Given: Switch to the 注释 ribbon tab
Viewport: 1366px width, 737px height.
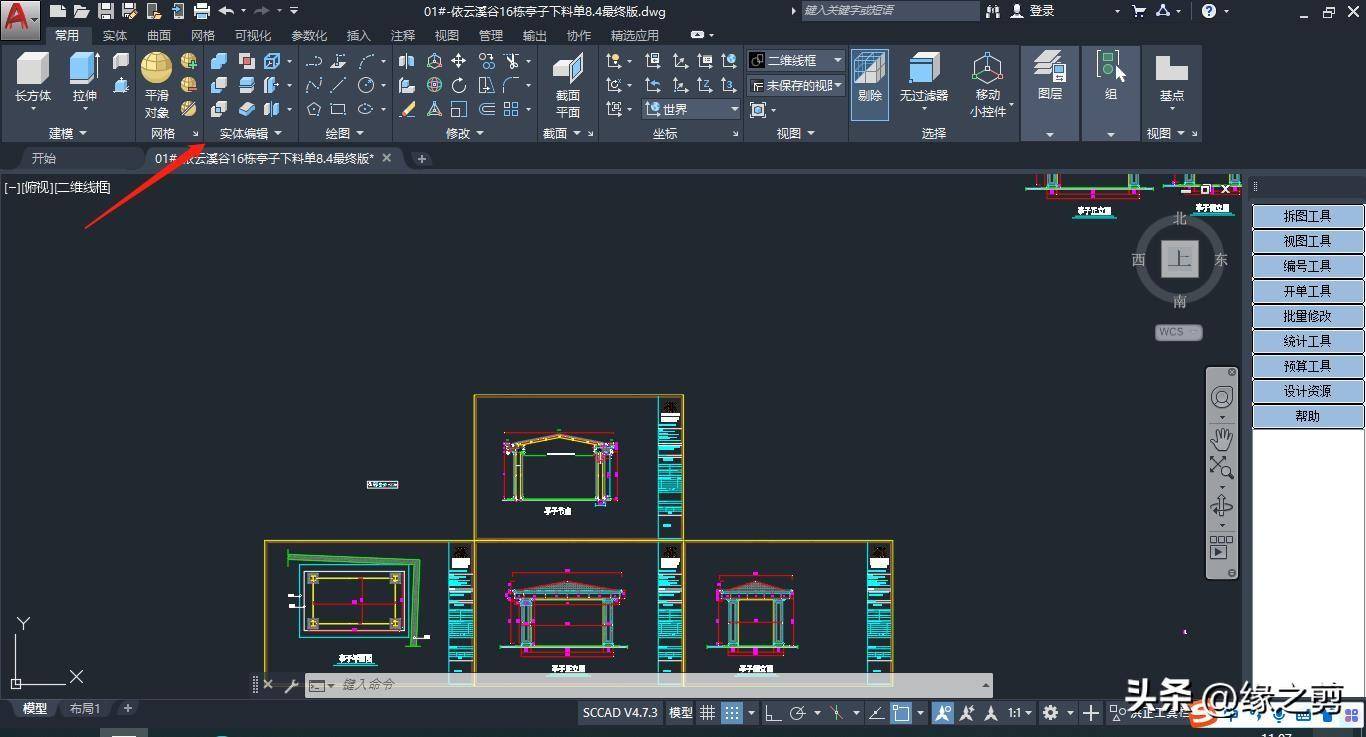Looking at the screenshot, I should (x=403, y=35).
